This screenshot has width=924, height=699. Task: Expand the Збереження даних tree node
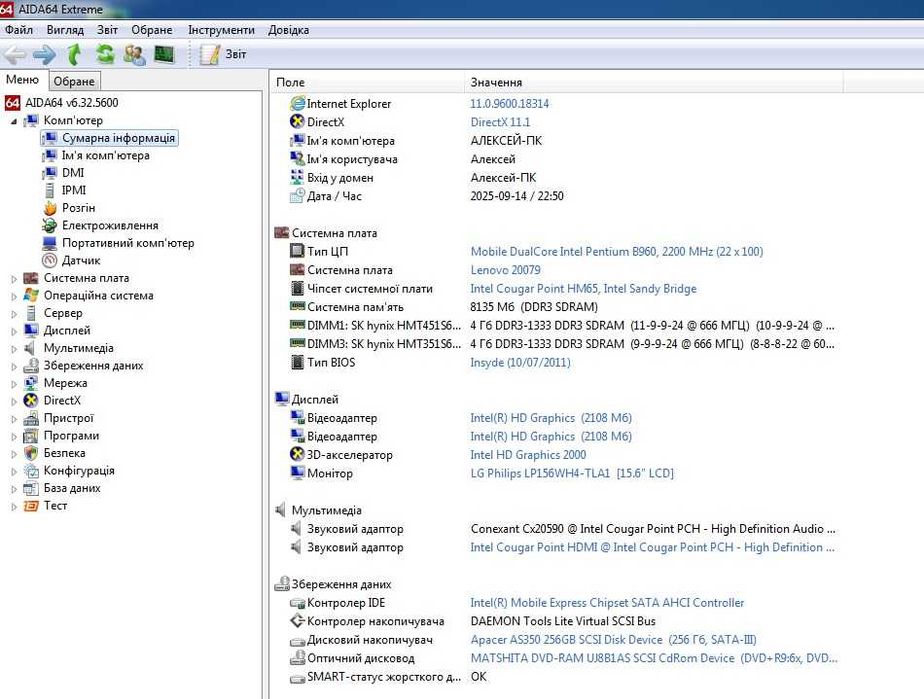coord(14,367)
